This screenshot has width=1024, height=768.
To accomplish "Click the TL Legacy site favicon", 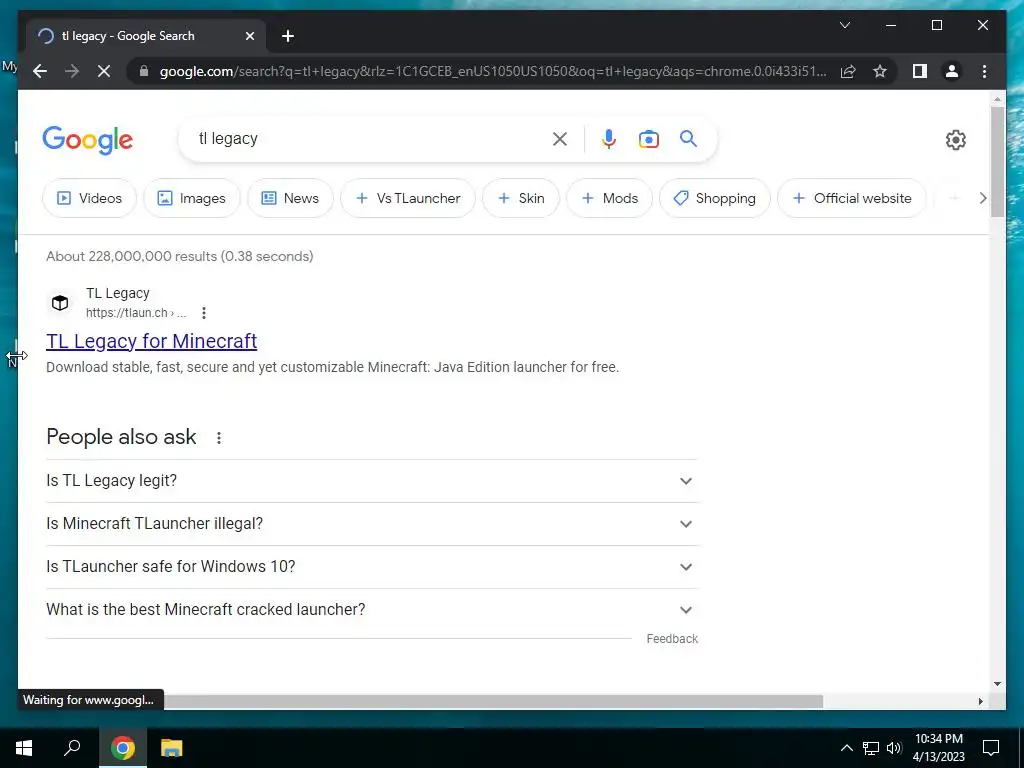I will pyautogui.click(x=60, y=303).
